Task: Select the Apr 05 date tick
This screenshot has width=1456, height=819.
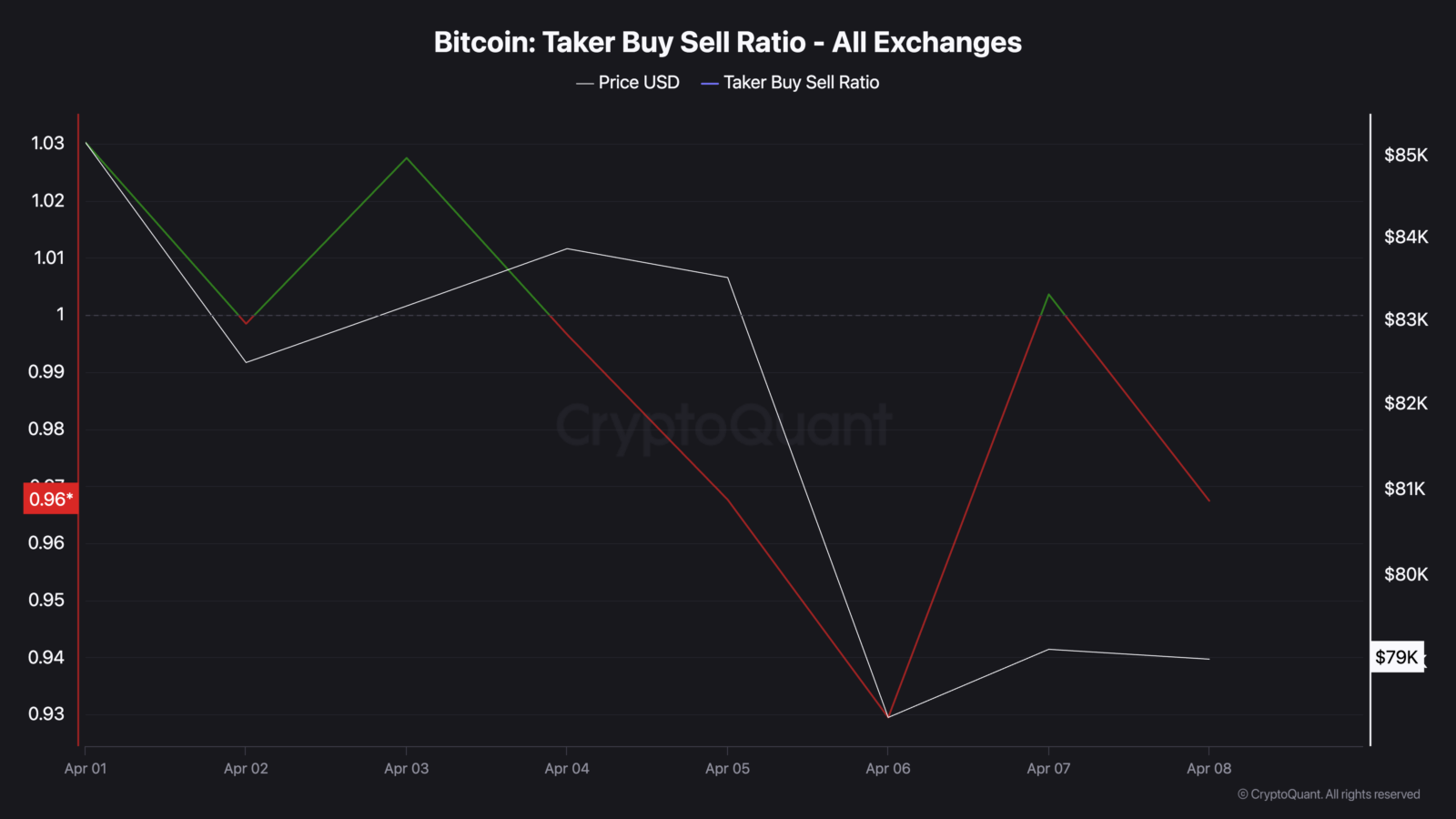Action: [727, 768]
